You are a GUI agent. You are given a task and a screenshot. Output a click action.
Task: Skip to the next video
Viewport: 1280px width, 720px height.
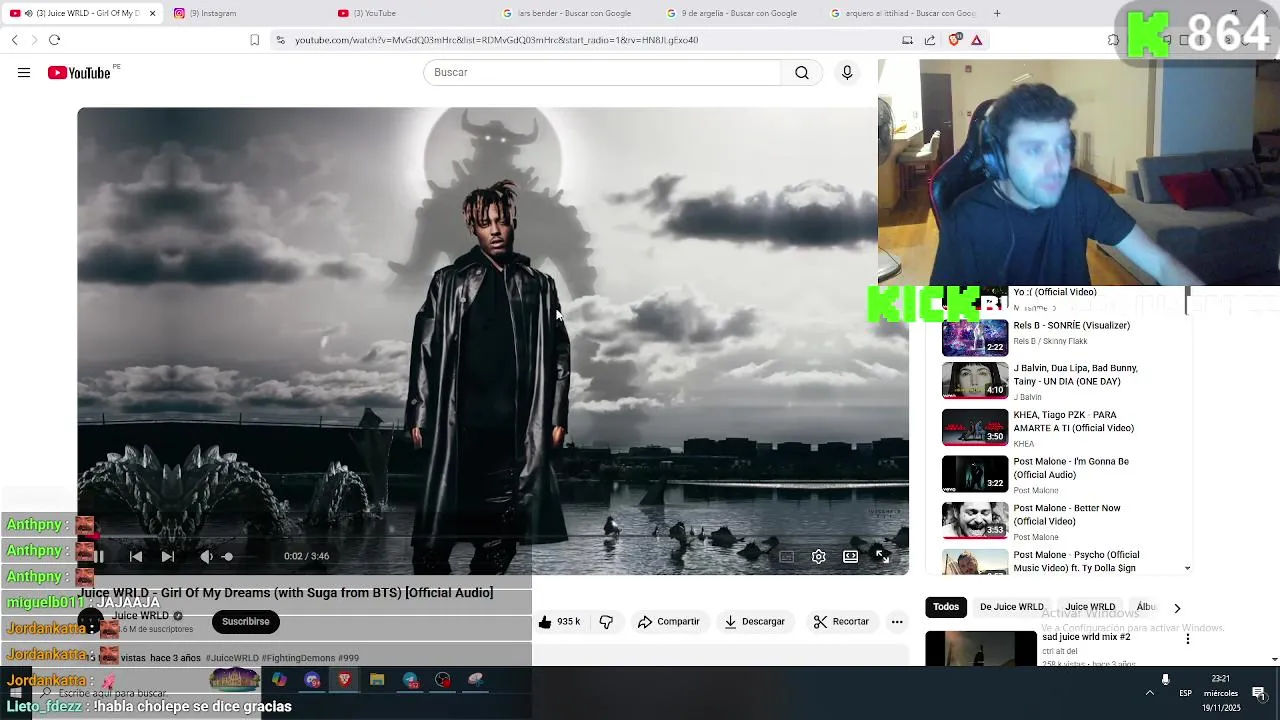point(168,556)
